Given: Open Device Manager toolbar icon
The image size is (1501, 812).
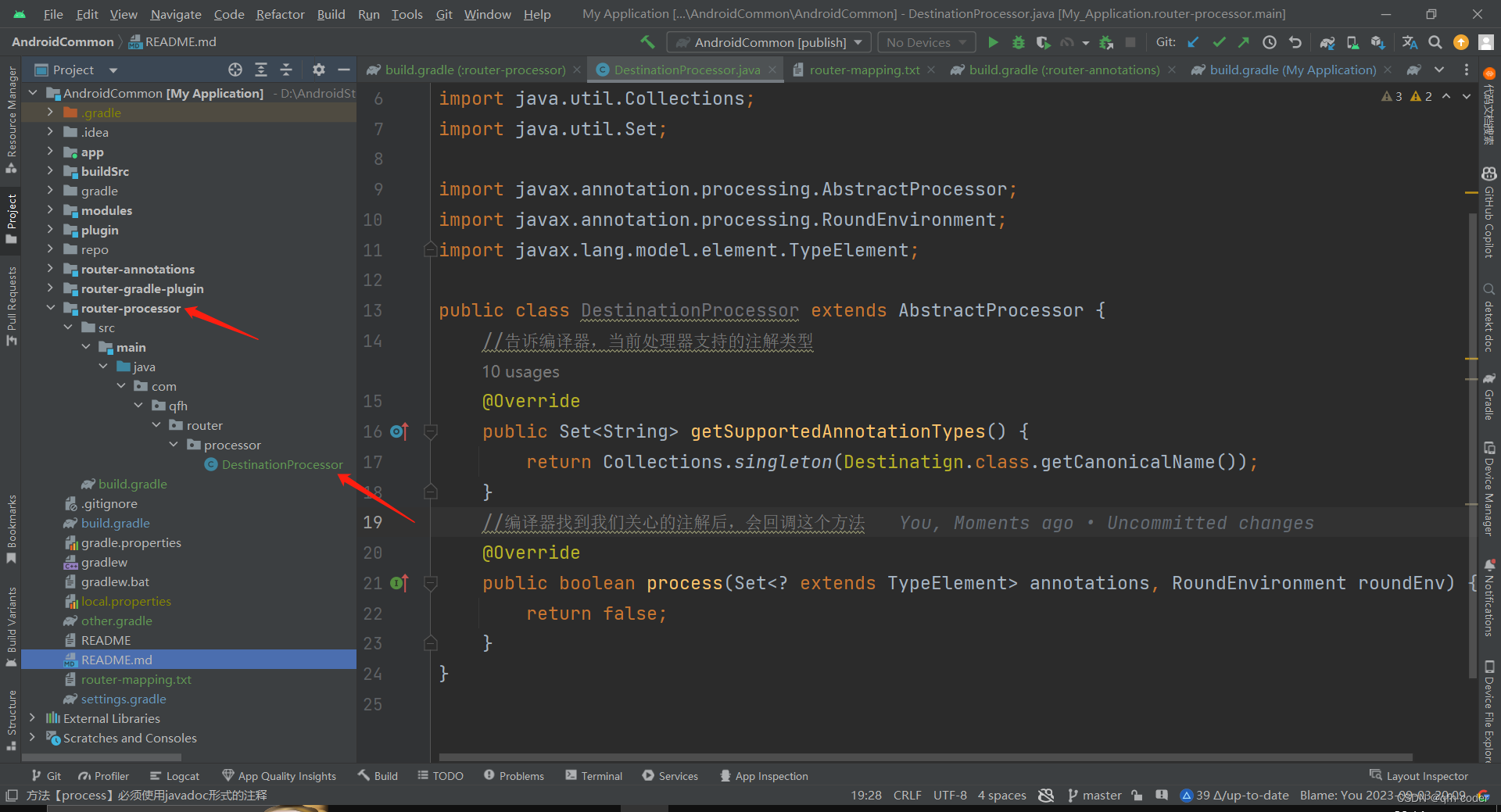Looking at the screenshot, I should click(x=1352, y=42).
